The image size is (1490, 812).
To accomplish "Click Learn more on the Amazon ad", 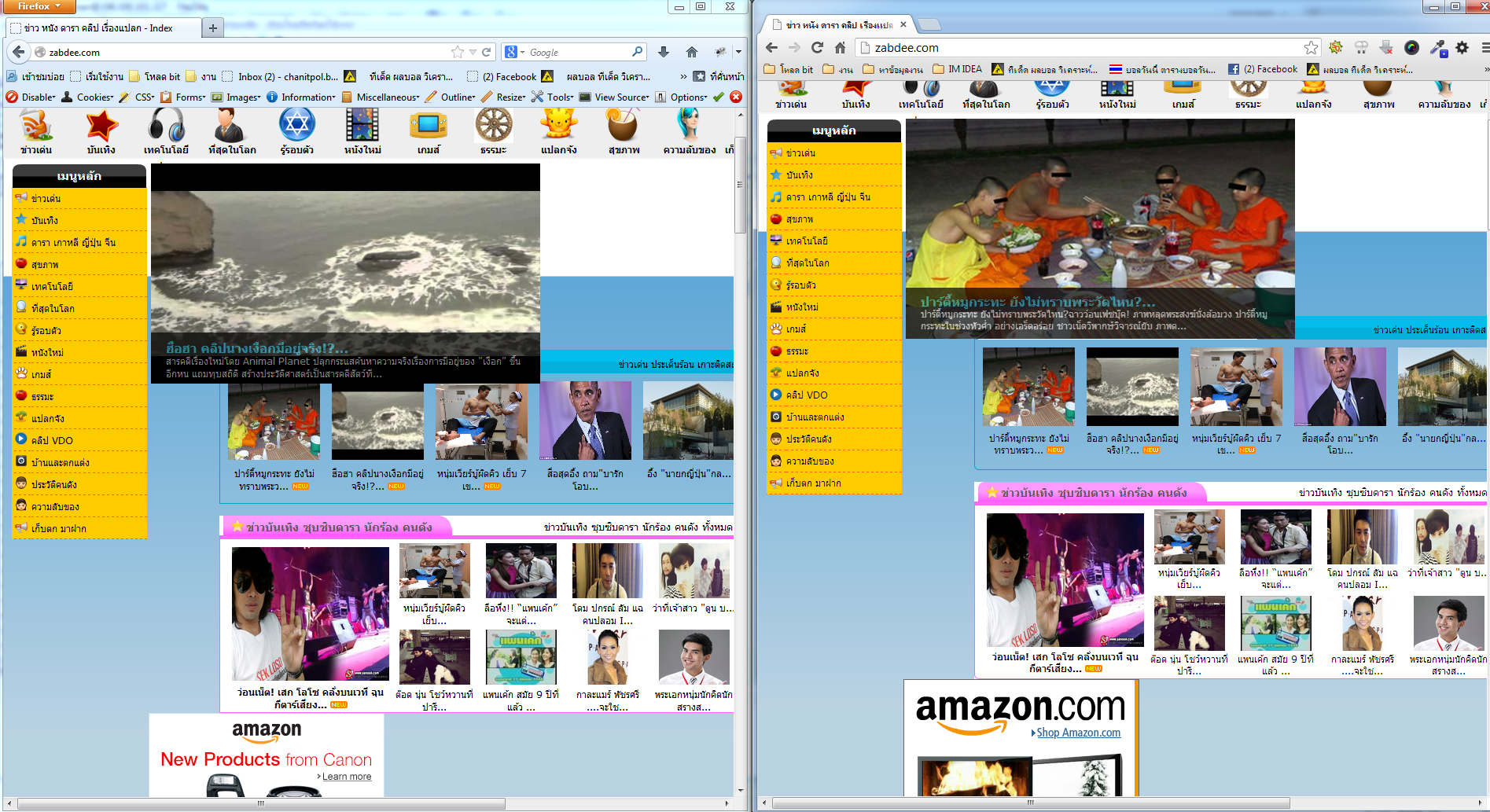I will pos(346,777).
